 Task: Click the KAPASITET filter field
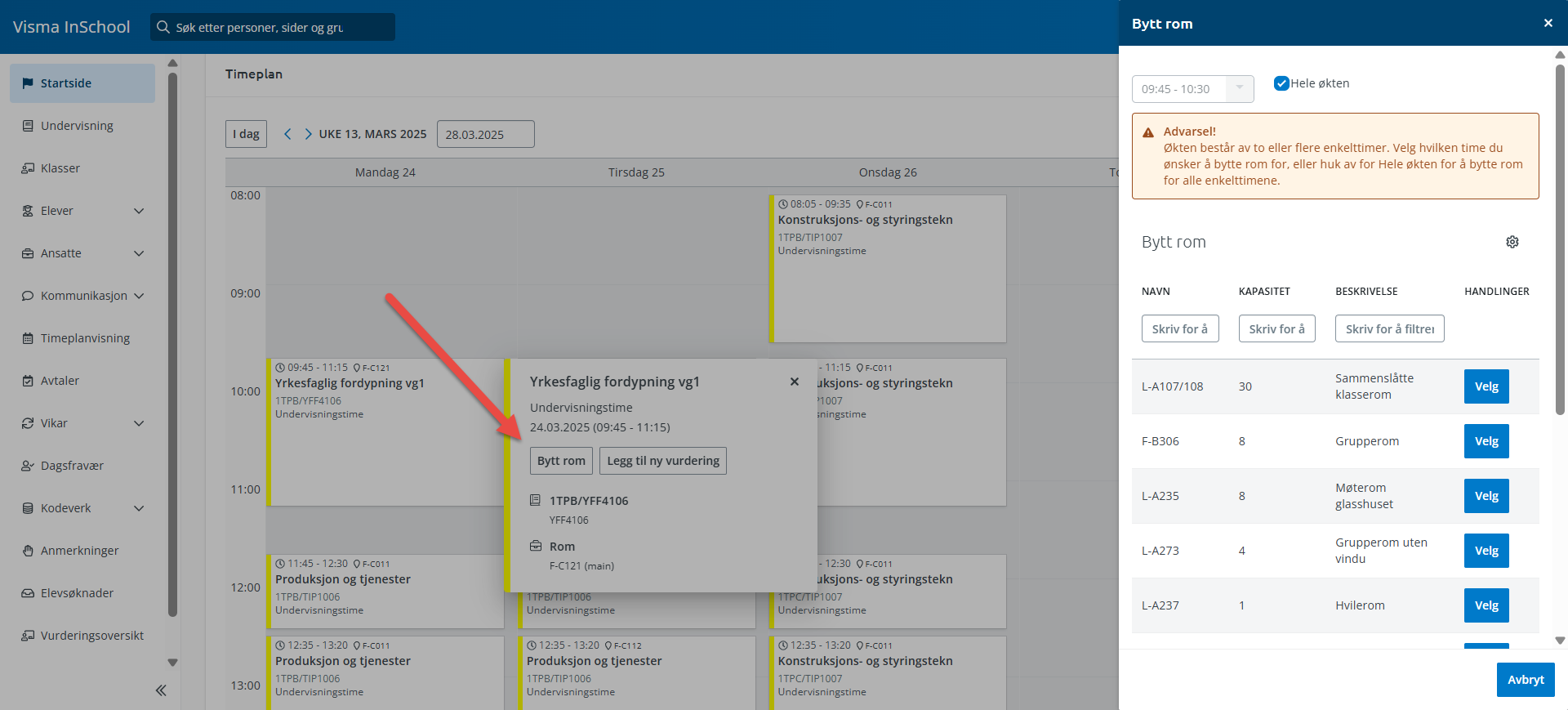1277,328
